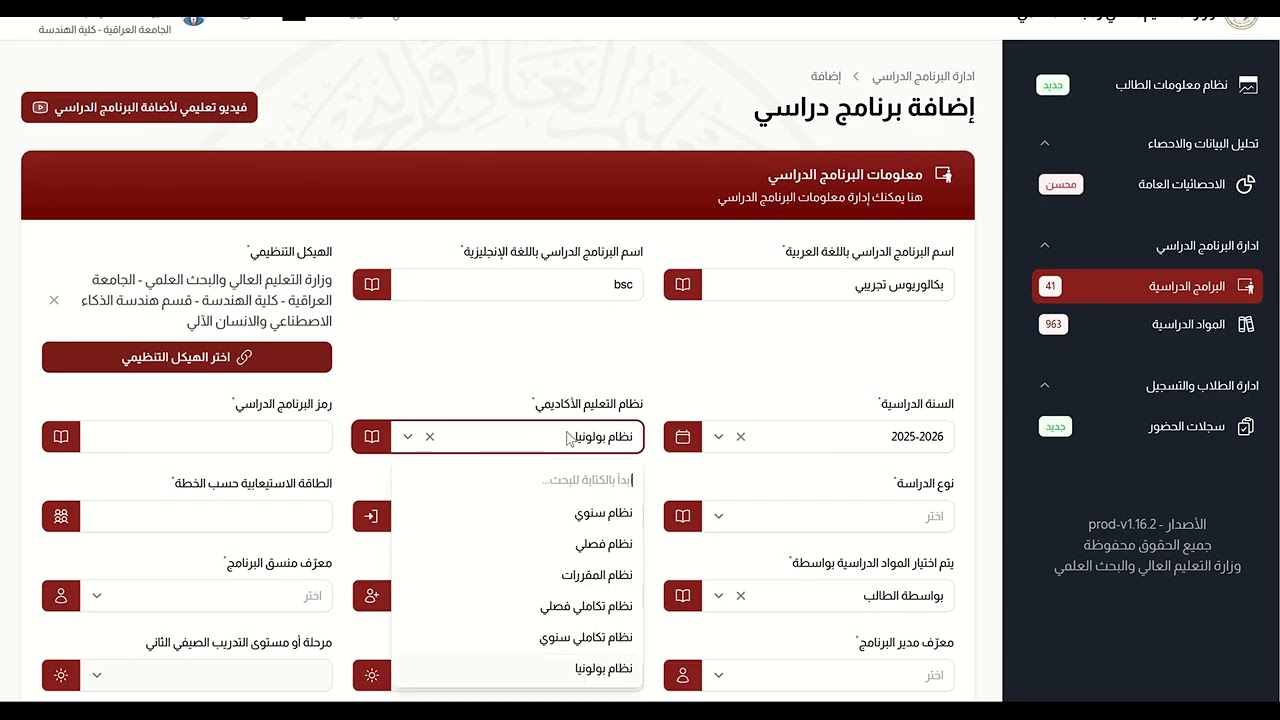Open المواد الدراسية sidebar item
The height and width of the screenshot is (720, 1280).
[1147, 324]
